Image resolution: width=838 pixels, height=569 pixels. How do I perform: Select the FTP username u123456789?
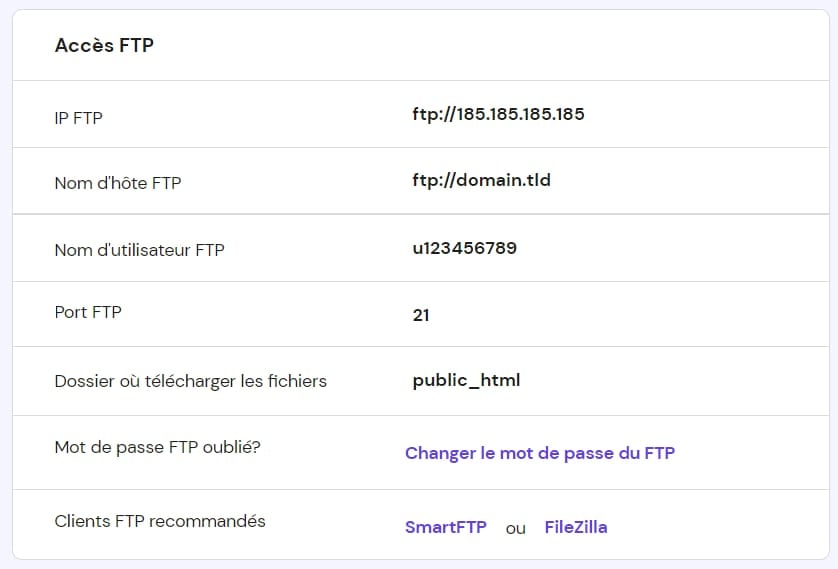pyautogui.click(x=464, y=248)
